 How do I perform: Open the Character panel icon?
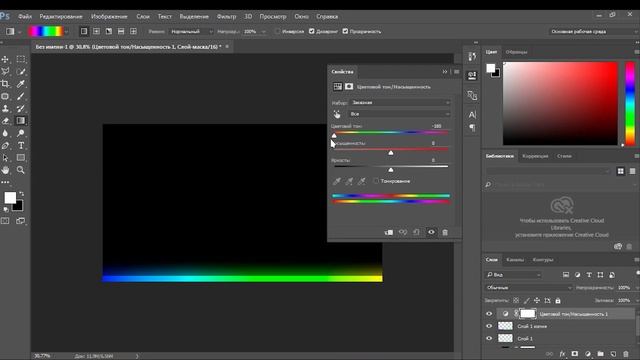[472, 115]
